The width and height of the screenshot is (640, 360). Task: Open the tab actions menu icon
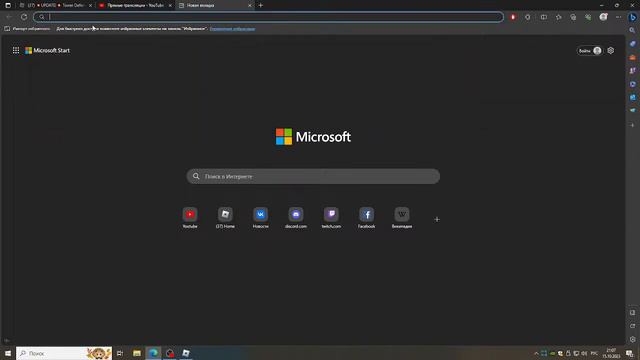coord(8,5)
